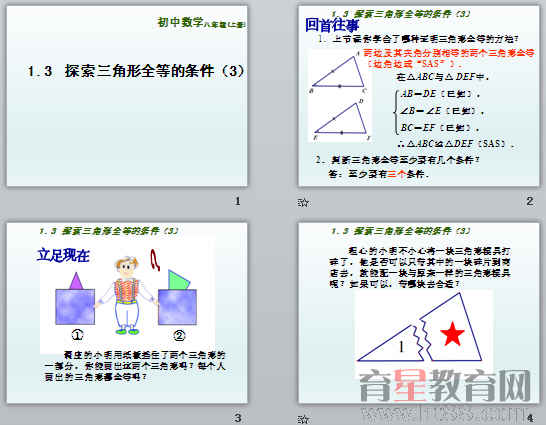Click the animation star icon below slide 4

coord(303,418)
